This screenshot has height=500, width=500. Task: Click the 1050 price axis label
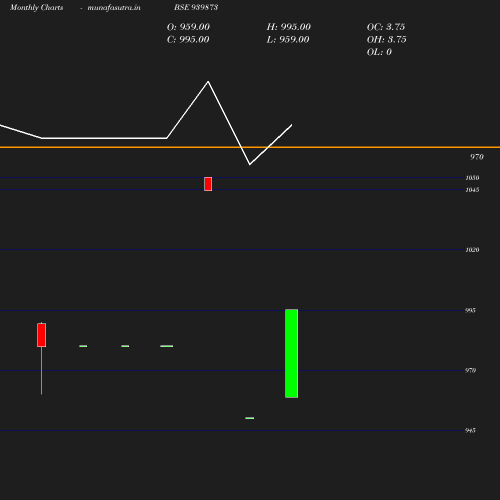tap(472, 178)
